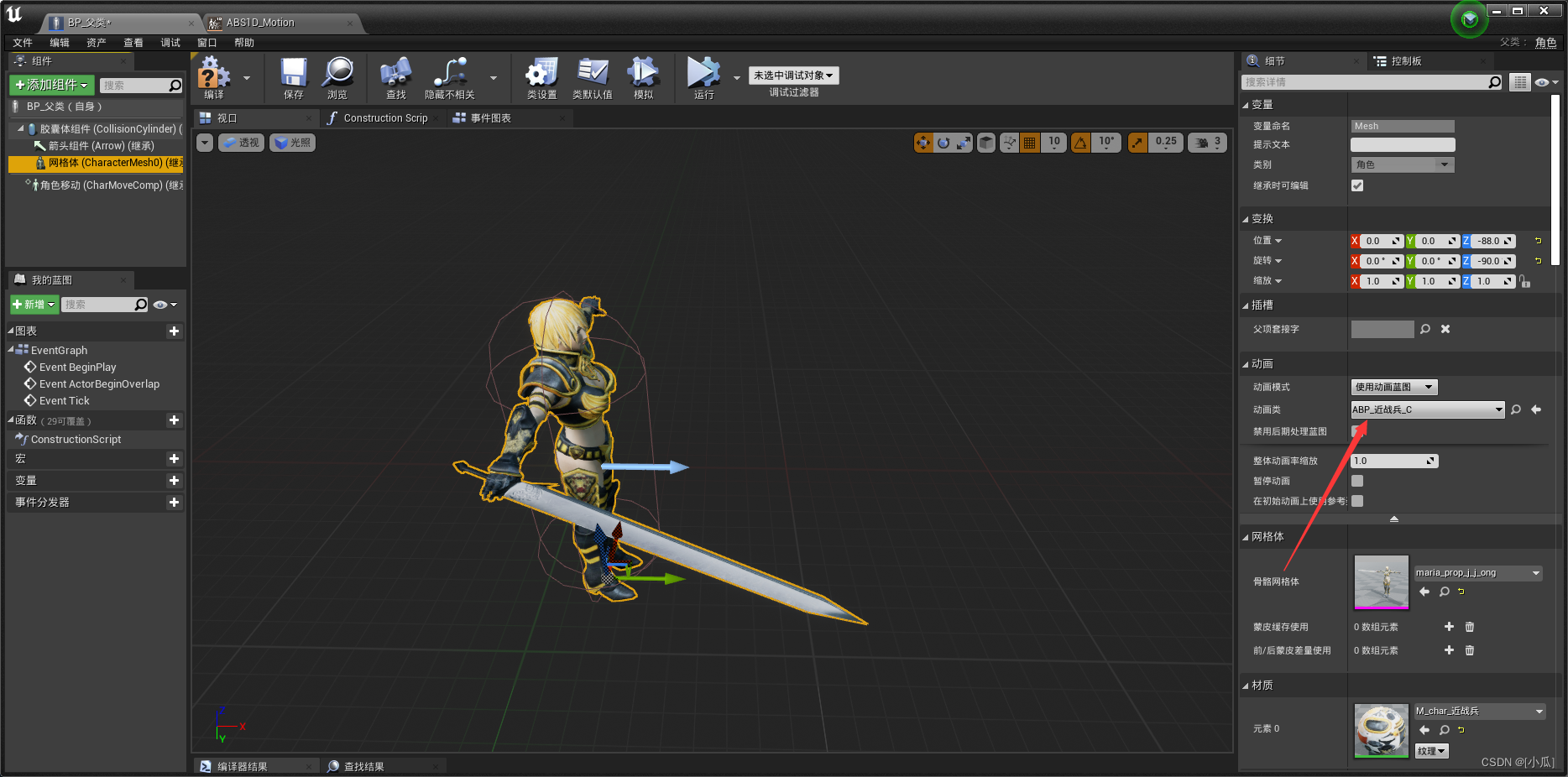This screenshot has width=1568, height=777.
Task: Add a new graph with 图表 plus icon
Action: tap(174, 331)
